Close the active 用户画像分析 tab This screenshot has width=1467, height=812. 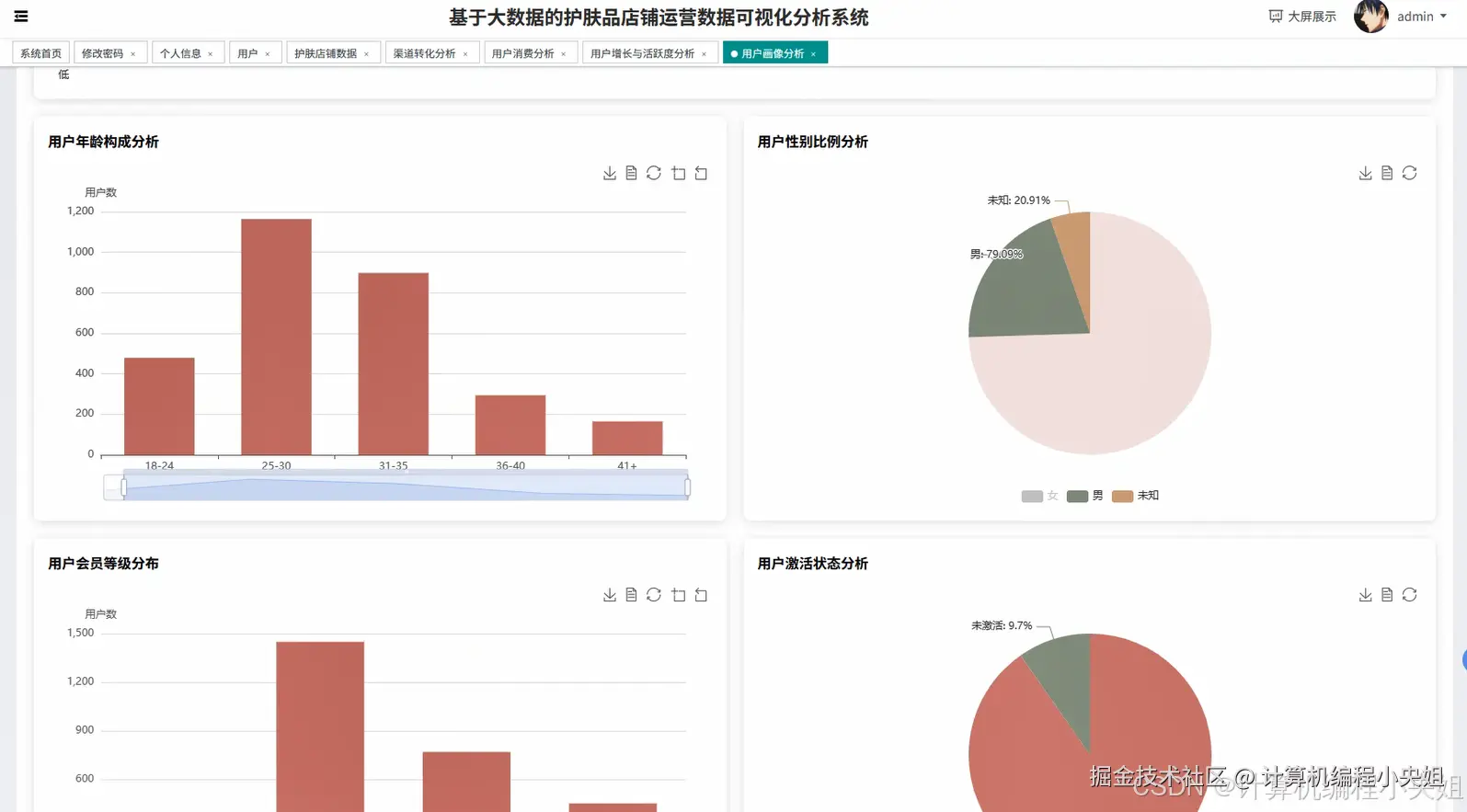tap(814, 54)
